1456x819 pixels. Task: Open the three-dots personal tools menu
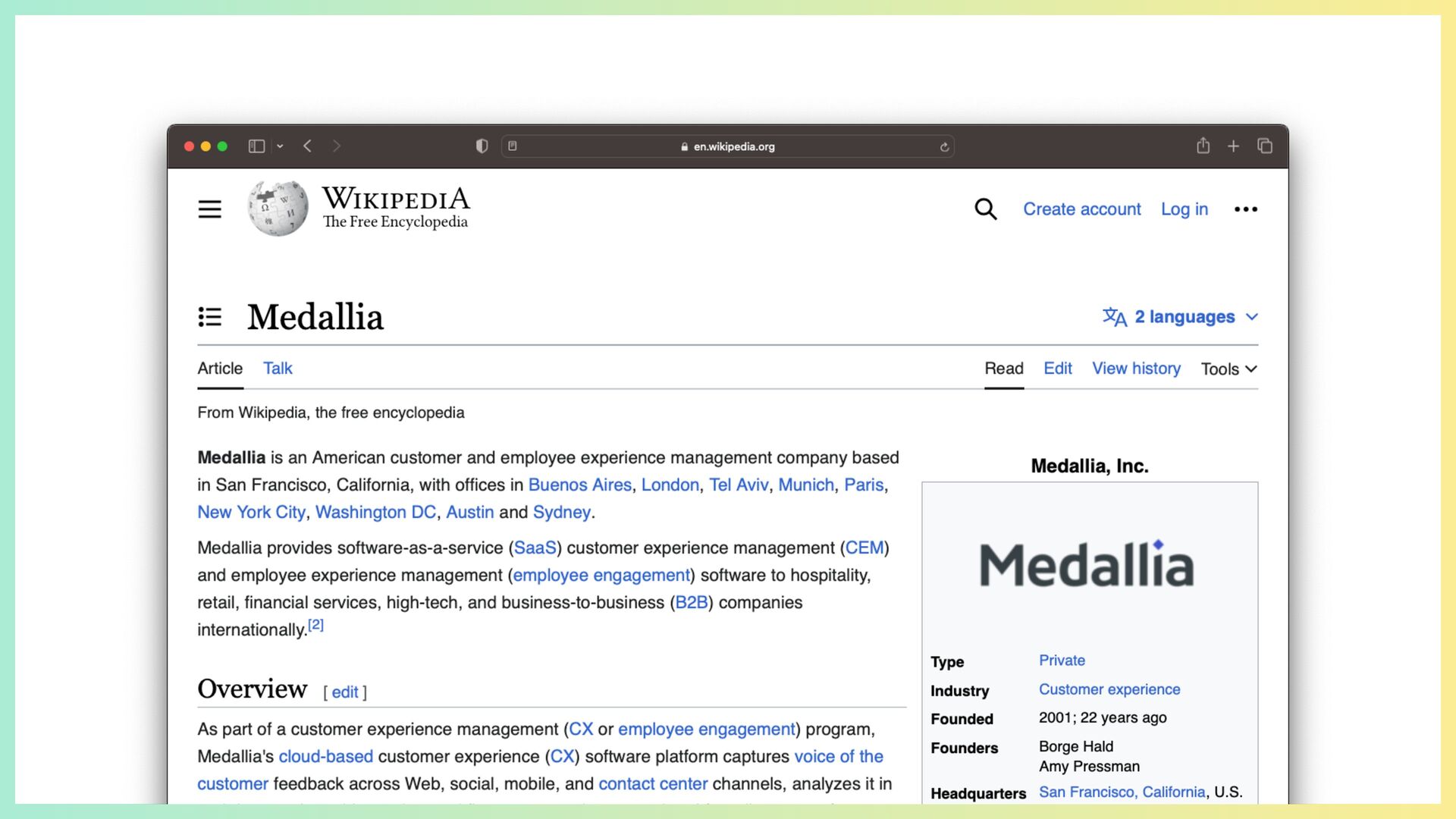(x=1245, y=209)
